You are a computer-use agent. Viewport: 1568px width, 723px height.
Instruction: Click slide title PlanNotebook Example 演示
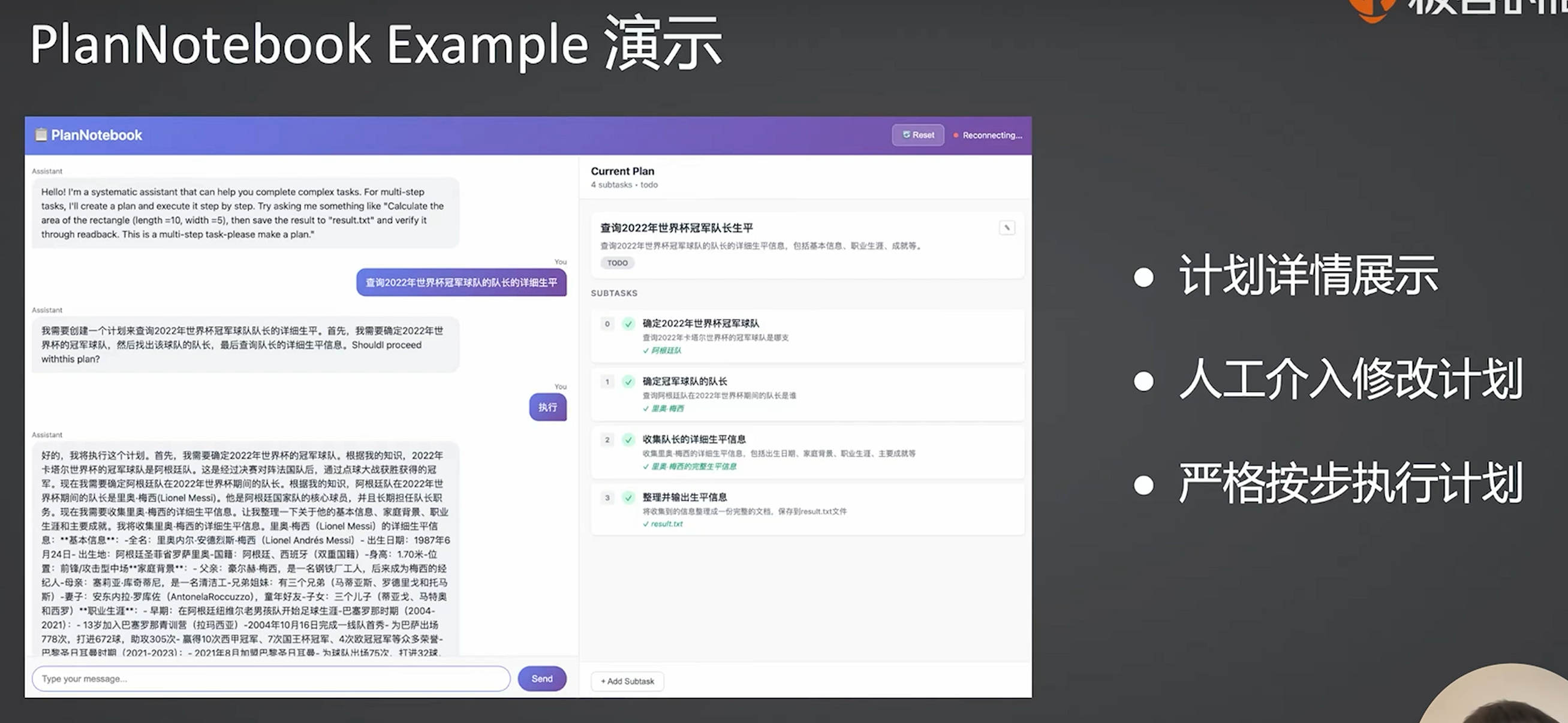click(x=376, y=43)
